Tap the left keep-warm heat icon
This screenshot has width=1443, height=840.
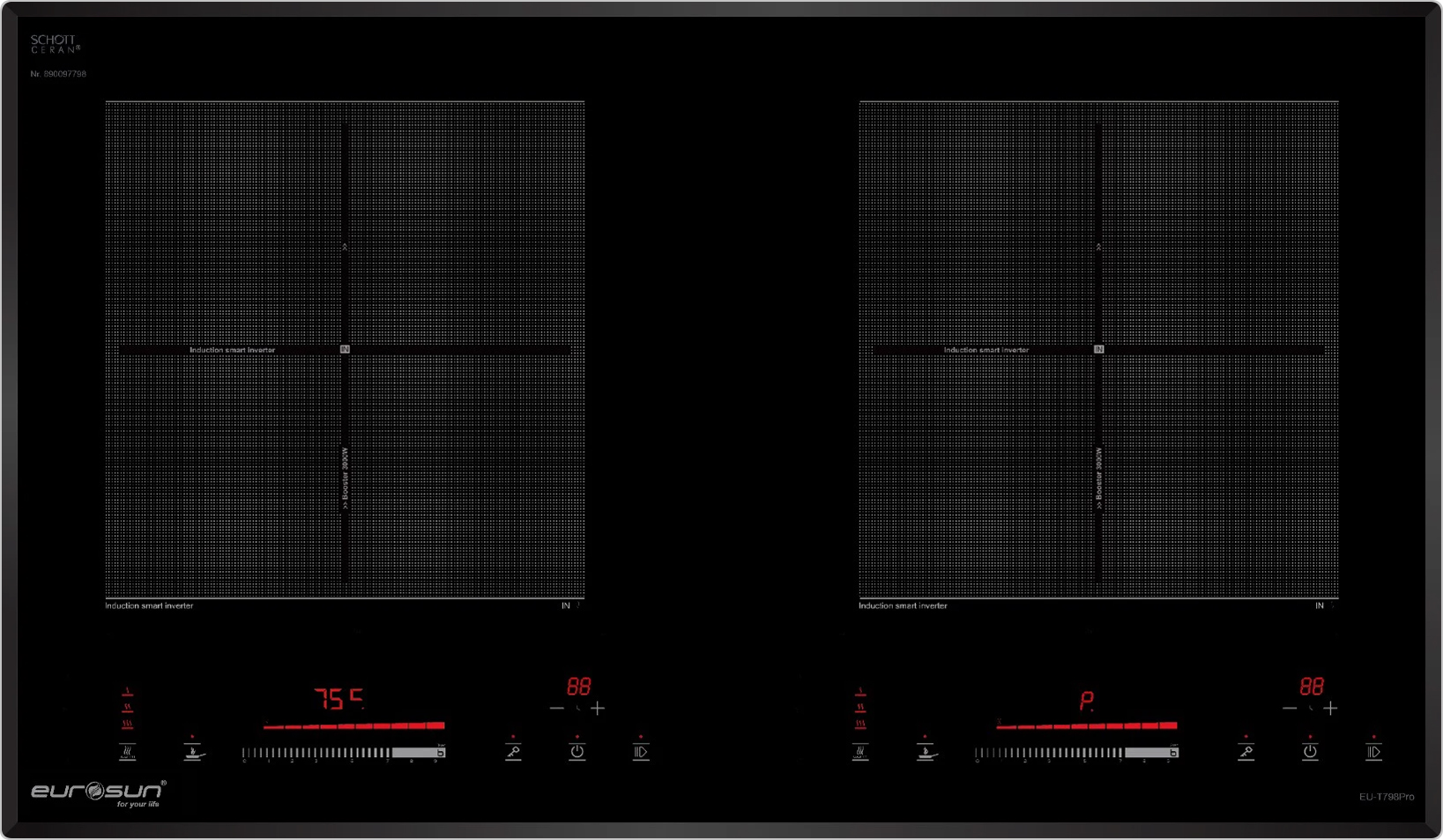pyautogui.click(x=128, y=752)
